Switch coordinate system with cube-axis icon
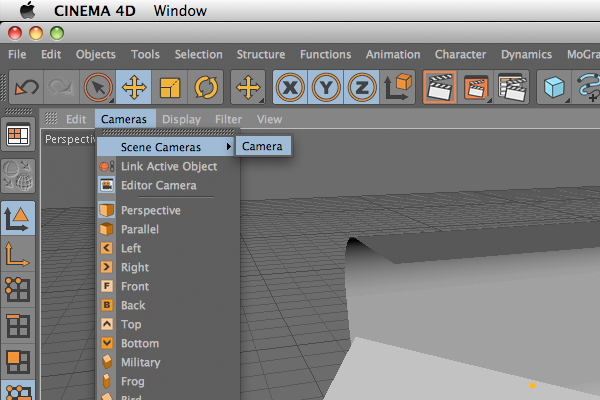The image size is (600, 400). (x=397, y=87)
